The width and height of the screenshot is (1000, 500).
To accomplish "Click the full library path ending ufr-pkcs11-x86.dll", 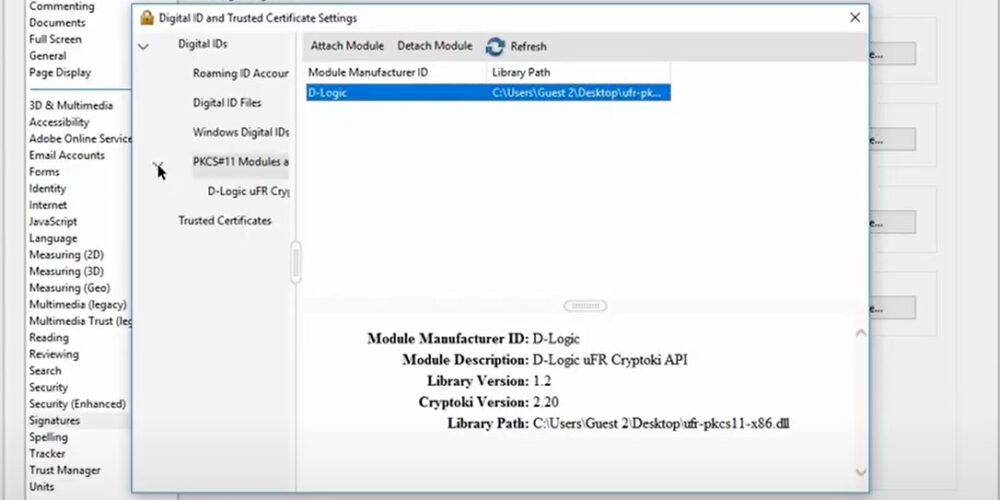I will pyautogui.click(x=661, y=423).
